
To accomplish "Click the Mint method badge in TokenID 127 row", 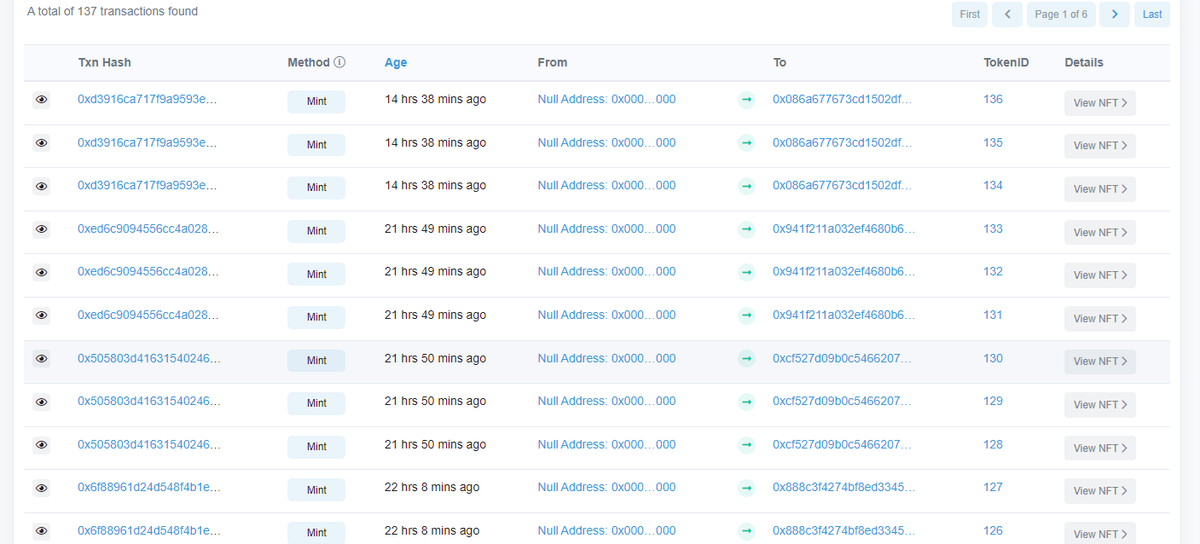I will pyautogui.click(x=316, y=490).
